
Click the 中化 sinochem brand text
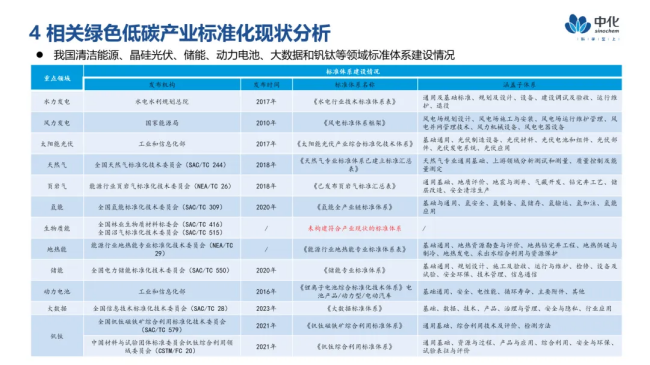click(x=607, y=24)
